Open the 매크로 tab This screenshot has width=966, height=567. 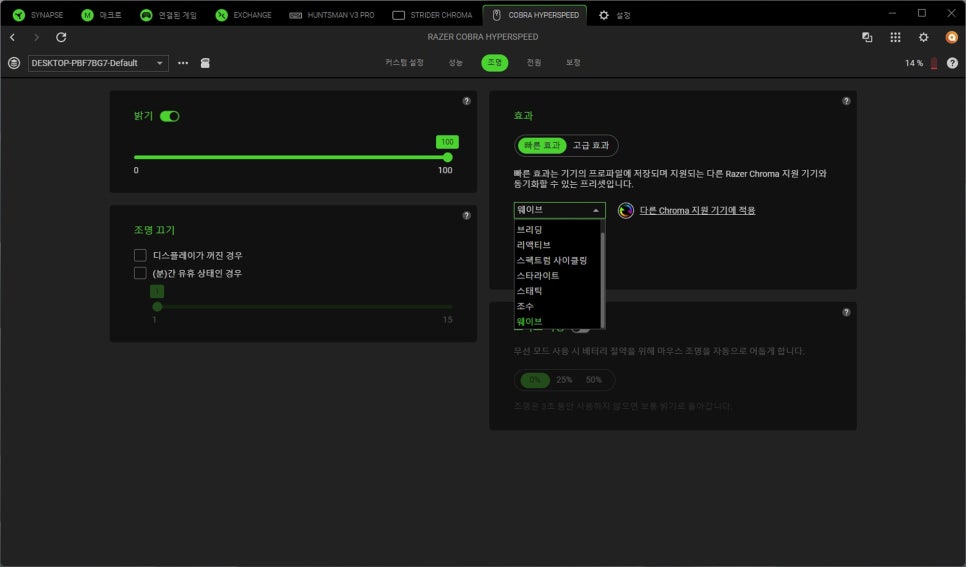(x=102, y=15)
